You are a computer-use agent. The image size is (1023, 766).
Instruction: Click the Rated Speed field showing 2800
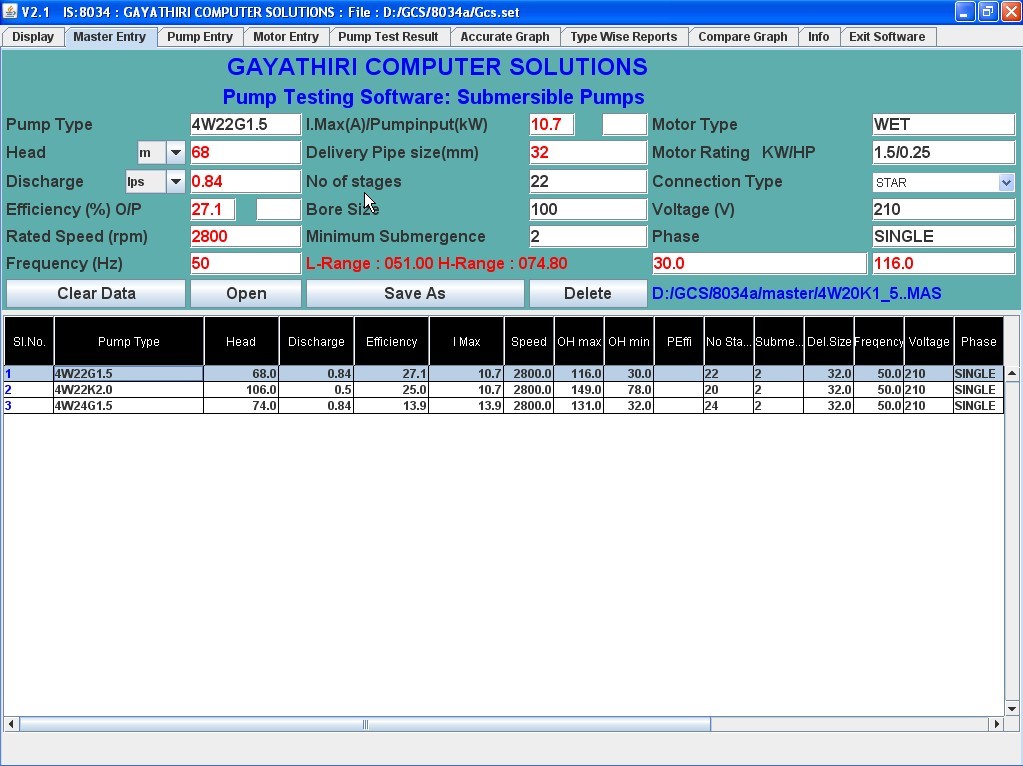245,236
